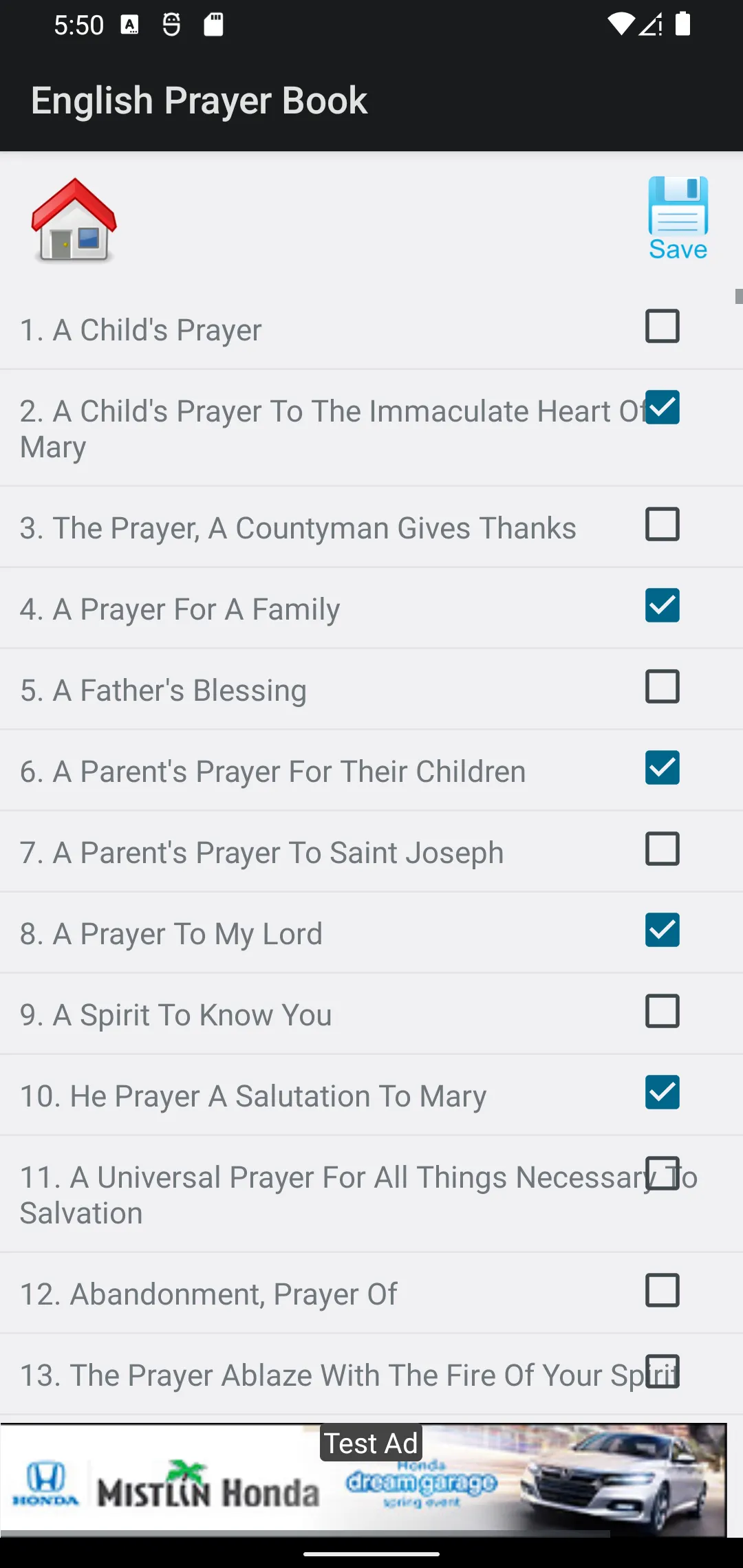Open A Universal Prayer For All Things

point(358,1195)
